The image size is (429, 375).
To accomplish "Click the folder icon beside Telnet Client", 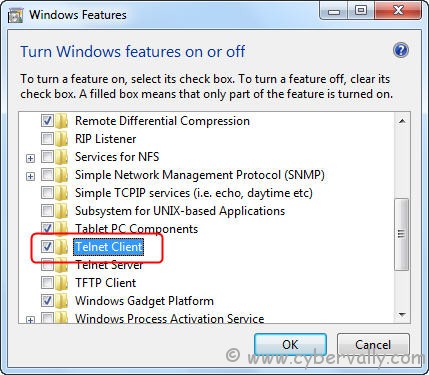I will pyautogui.click(x=61, y=247).
